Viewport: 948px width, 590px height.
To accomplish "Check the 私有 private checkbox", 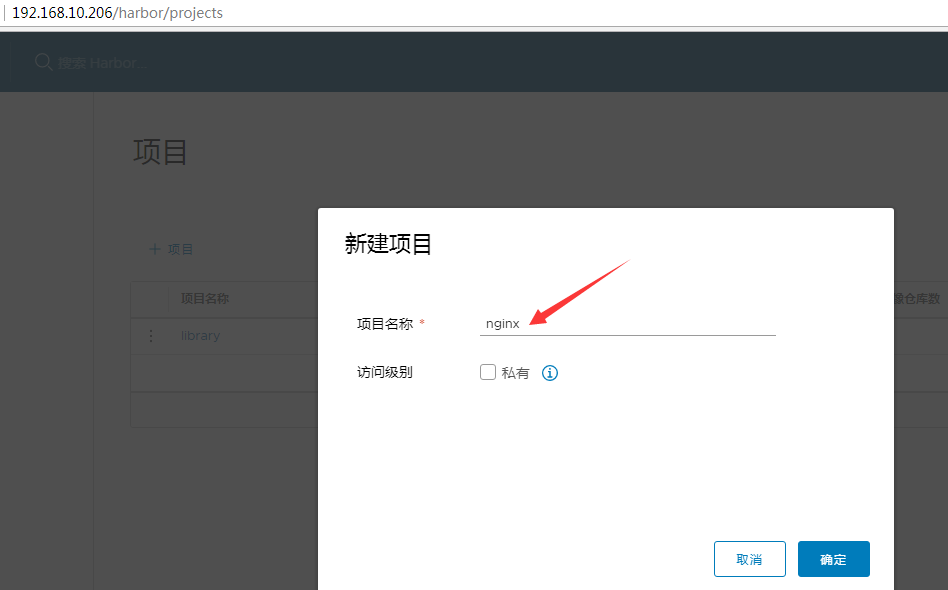I will (x=488, y=372).
